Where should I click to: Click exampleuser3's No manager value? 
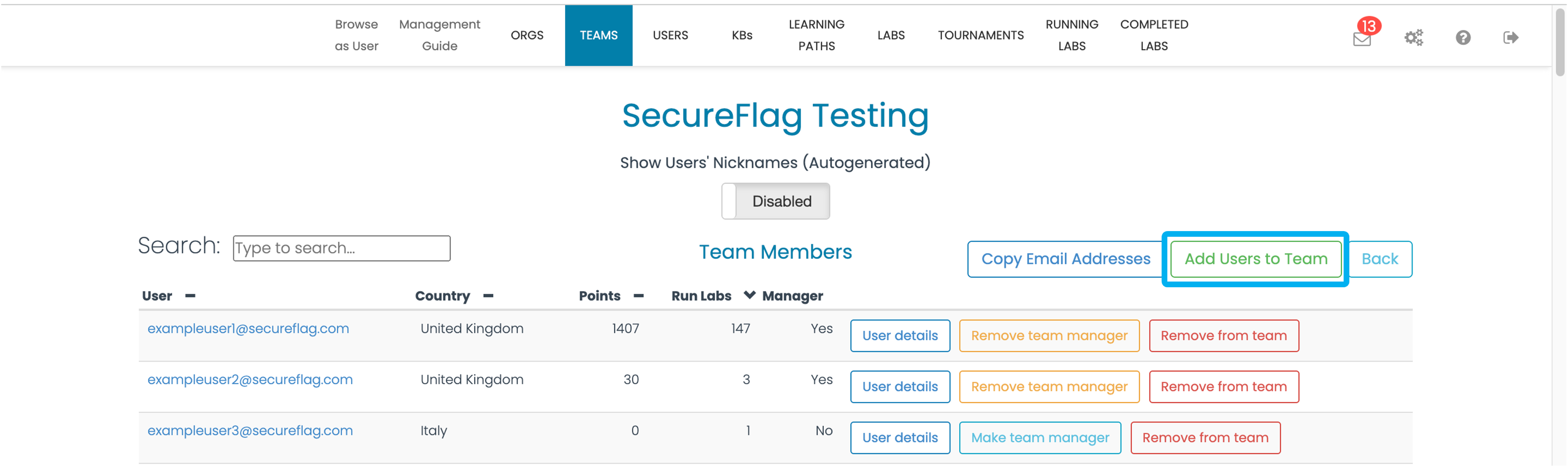(x=824, y=431)
